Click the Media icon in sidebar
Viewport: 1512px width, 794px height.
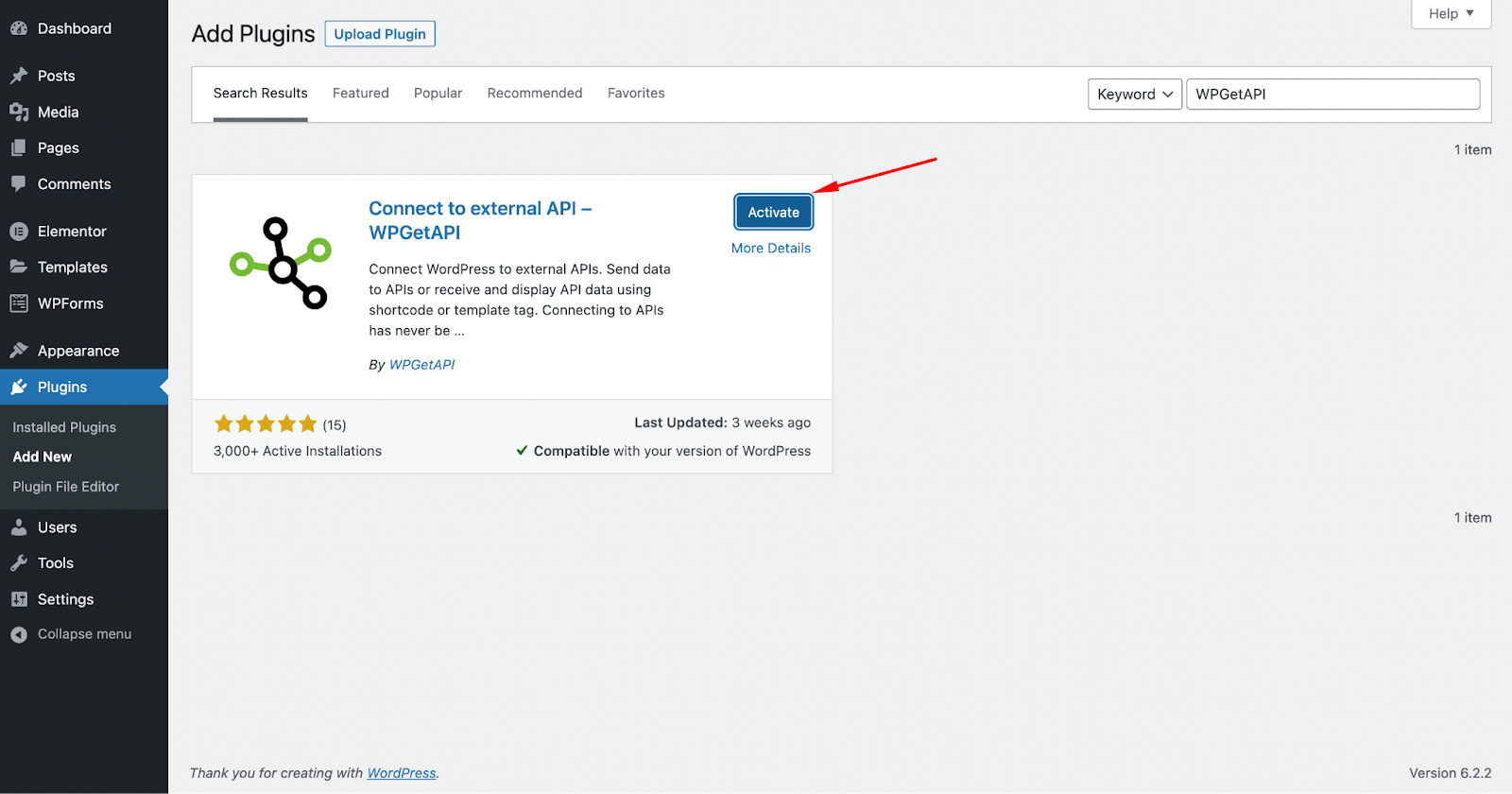(x=19, y=112)
